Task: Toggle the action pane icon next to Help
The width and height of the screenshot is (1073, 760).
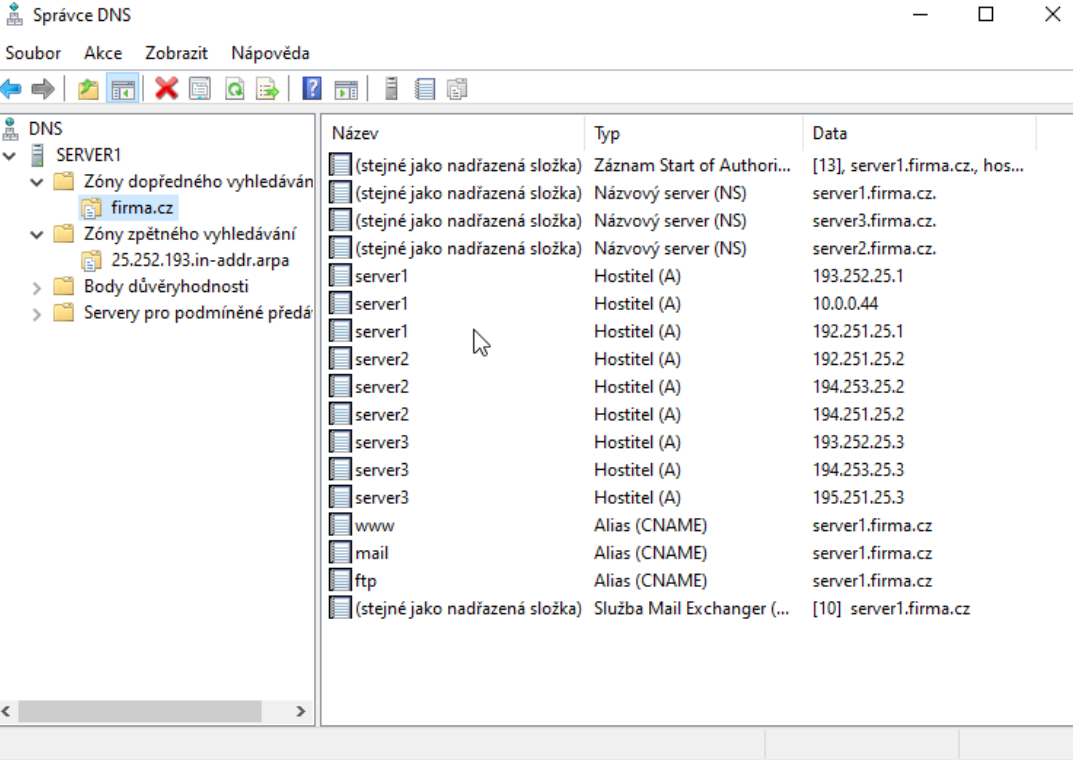Action: coord(346,89)
